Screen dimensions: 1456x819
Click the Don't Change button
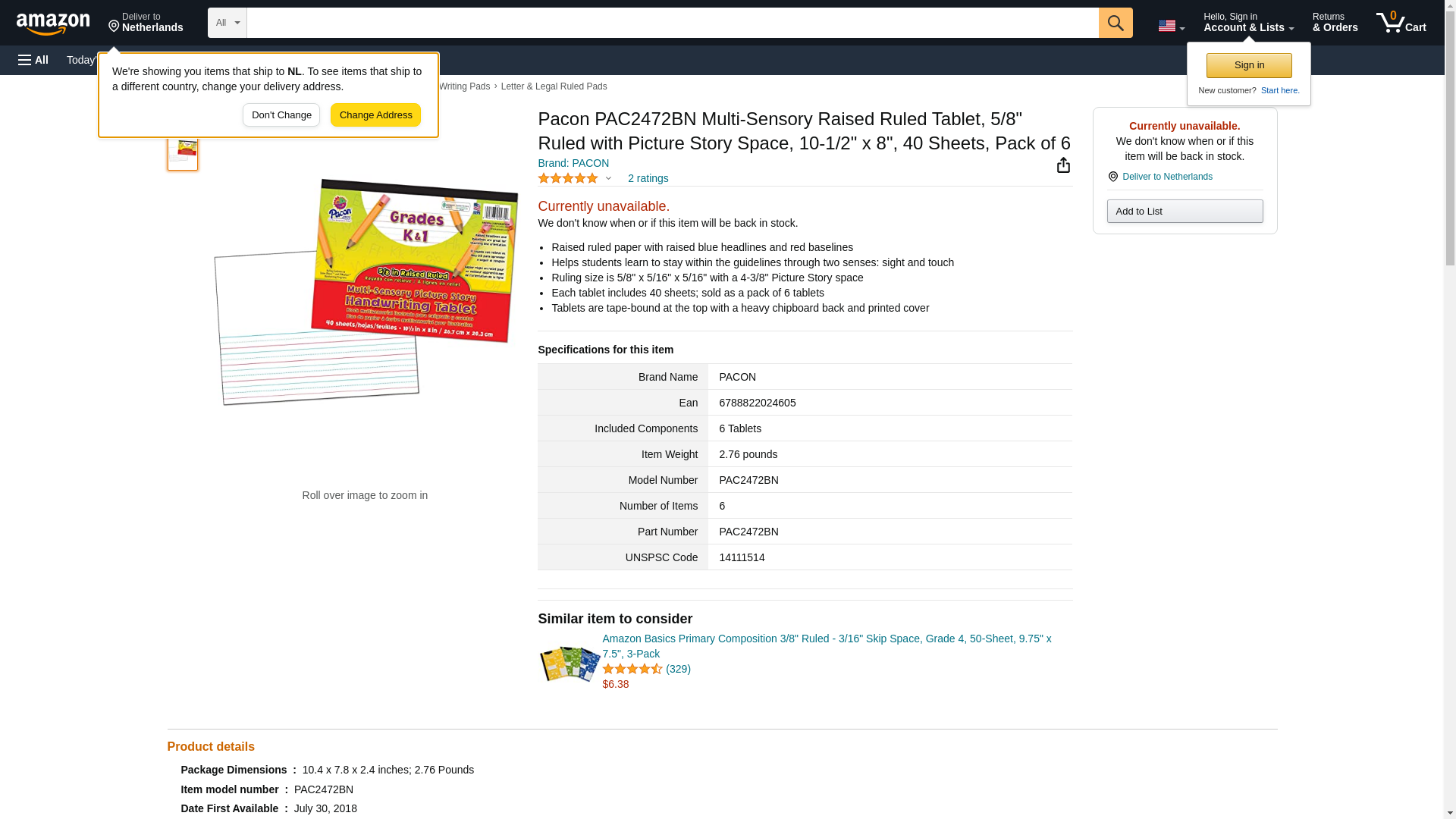[281, 115]
